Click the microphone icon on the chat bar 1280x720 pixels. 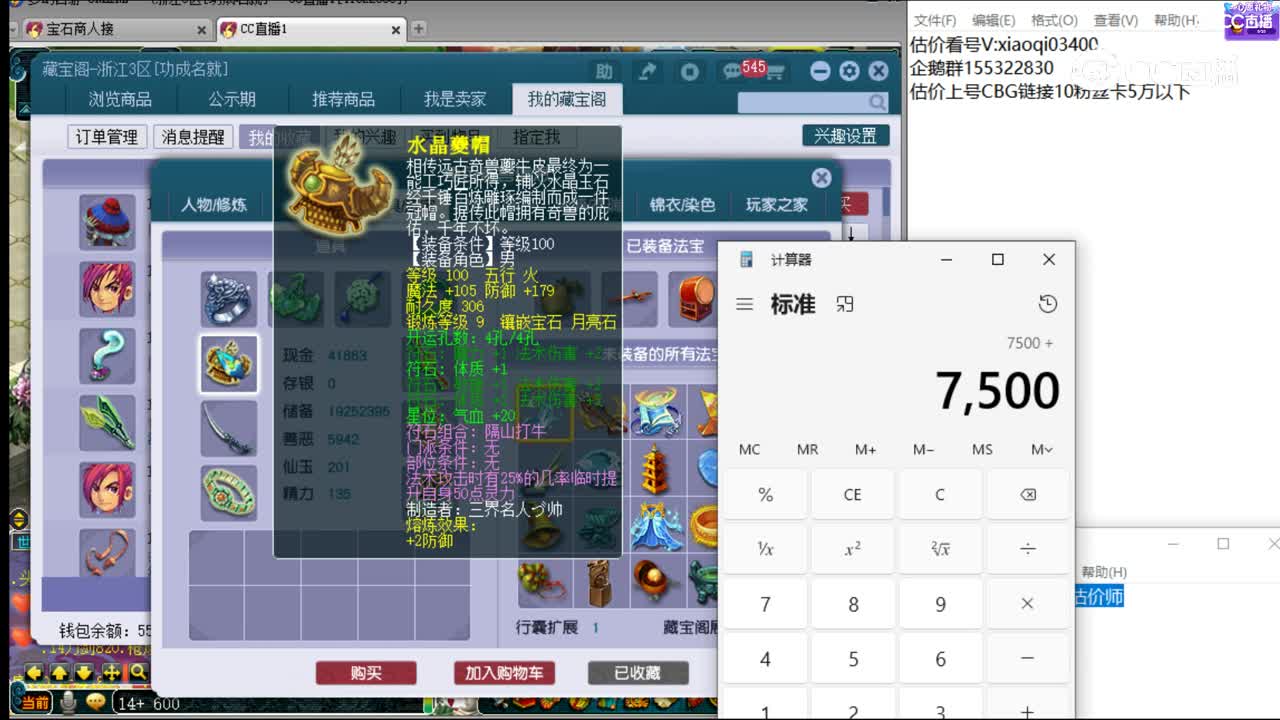click(x=67, y=703)
